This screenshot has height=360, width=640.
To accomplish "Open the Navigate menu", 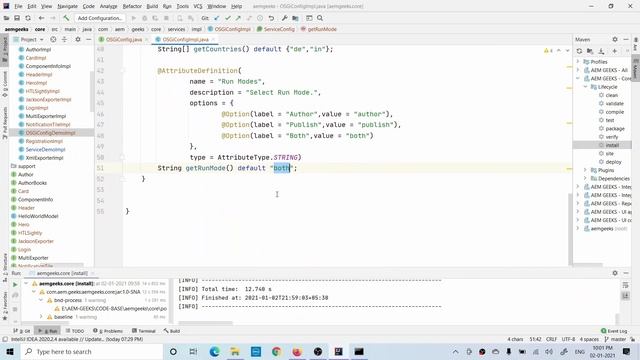I will point(67,6).
